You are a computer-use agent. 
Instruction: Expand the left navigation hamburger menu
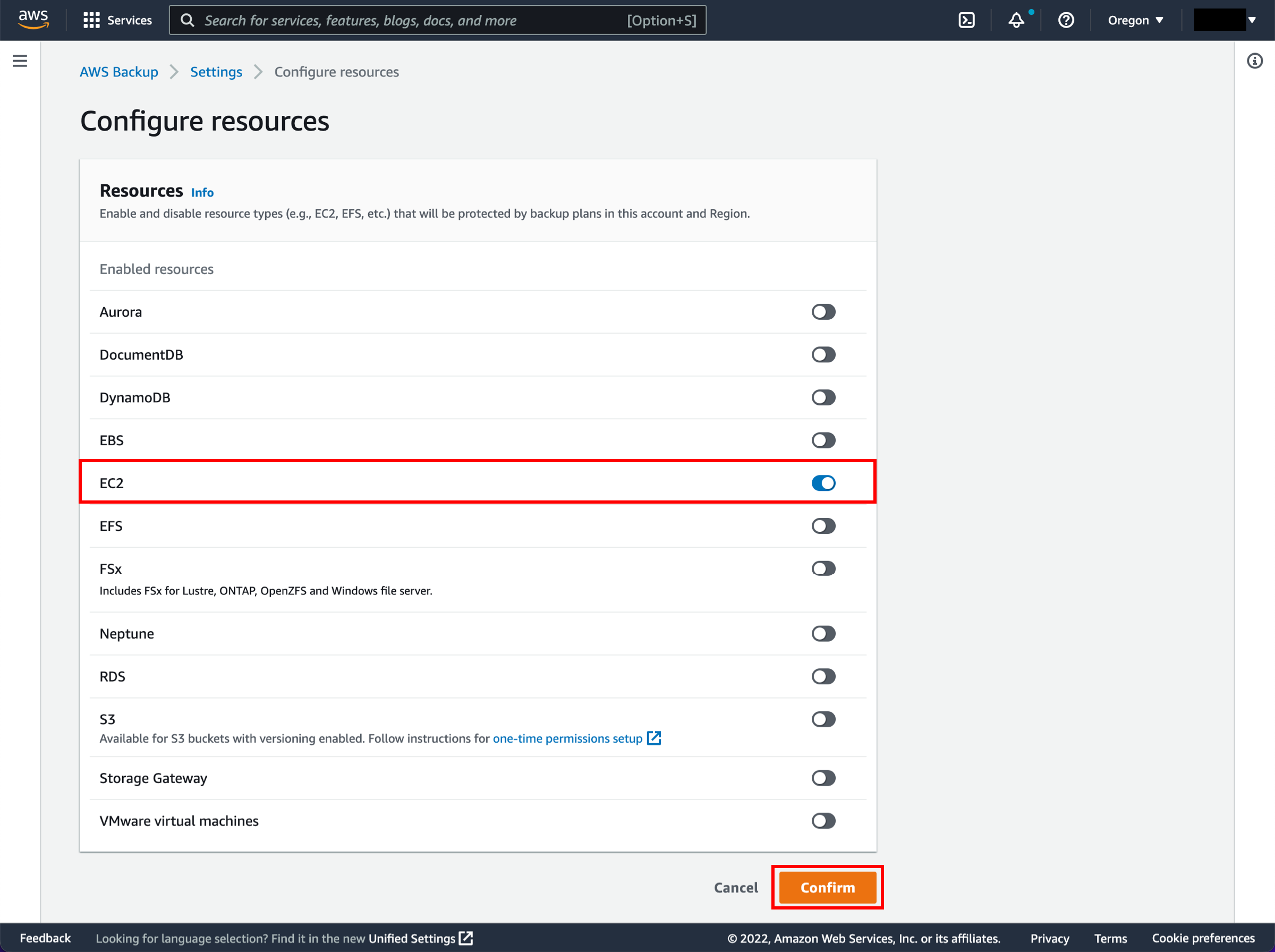pos(20,61)
